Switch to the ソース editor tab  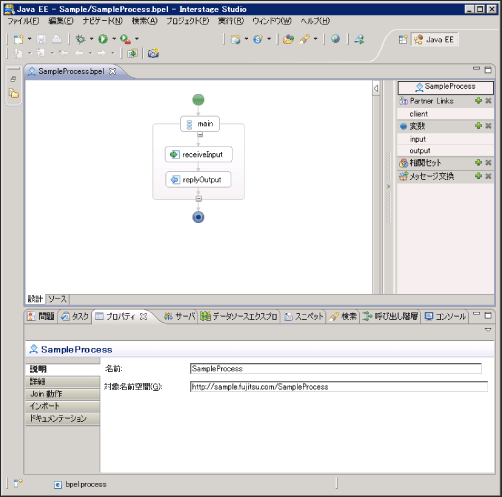pyautogui.click(x=57, y=299)
